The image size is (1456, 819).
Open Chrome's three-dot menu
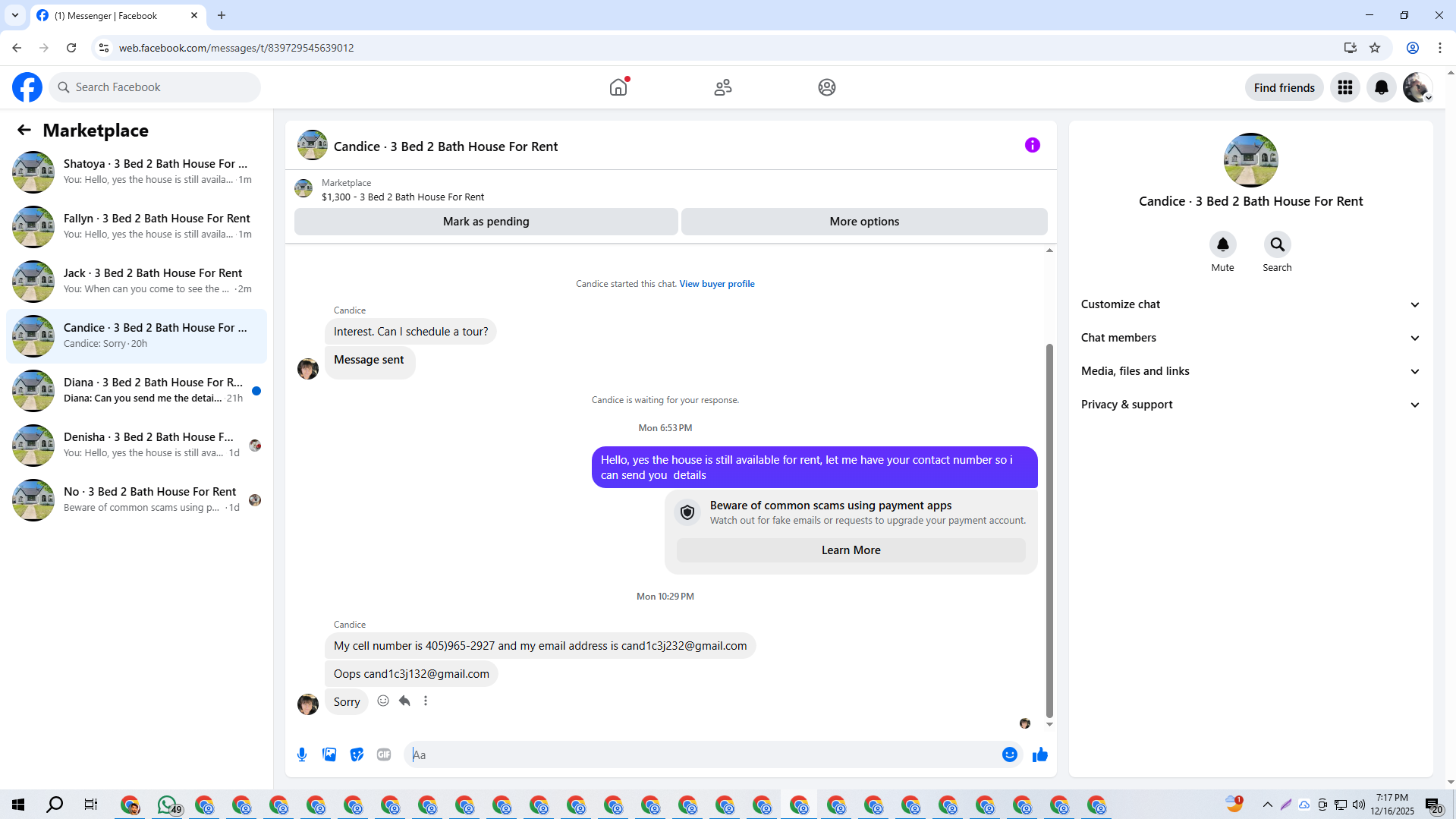pyautogui.click(x=1439, y=48)
